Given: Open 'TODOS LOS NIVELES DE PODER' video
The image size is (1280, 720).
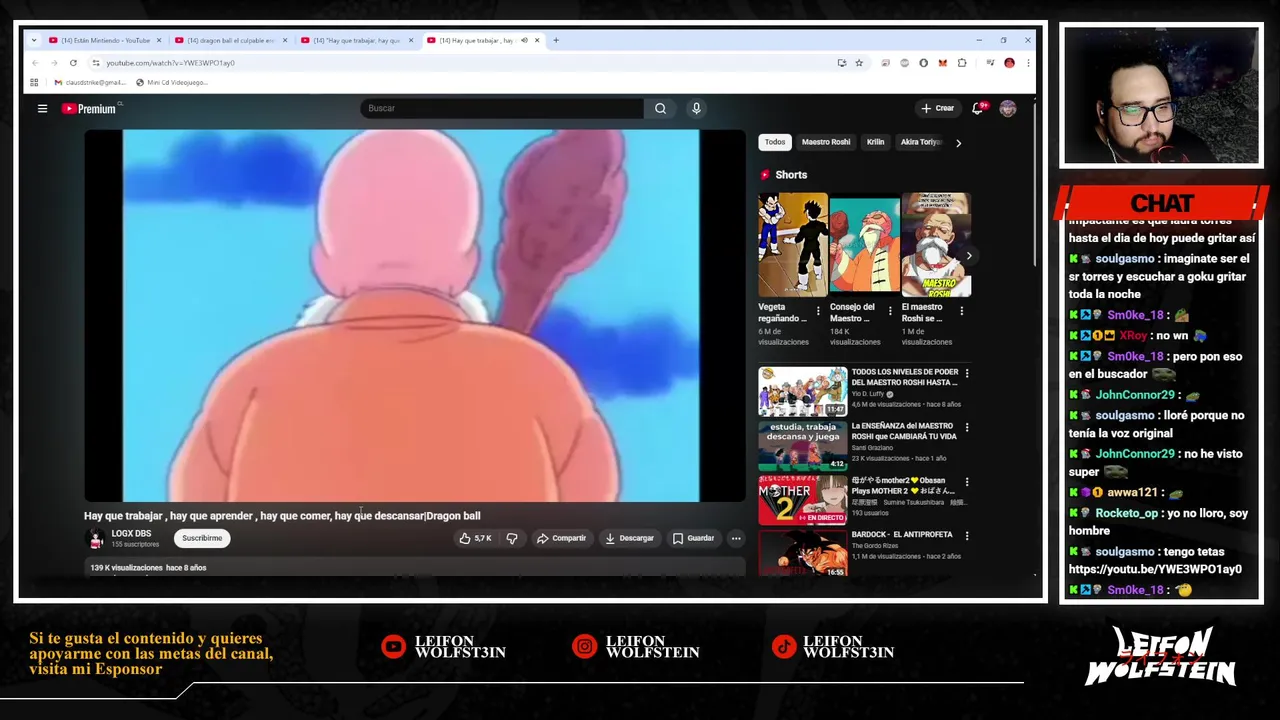Looking at the screenshot, I should pos(803,391).
